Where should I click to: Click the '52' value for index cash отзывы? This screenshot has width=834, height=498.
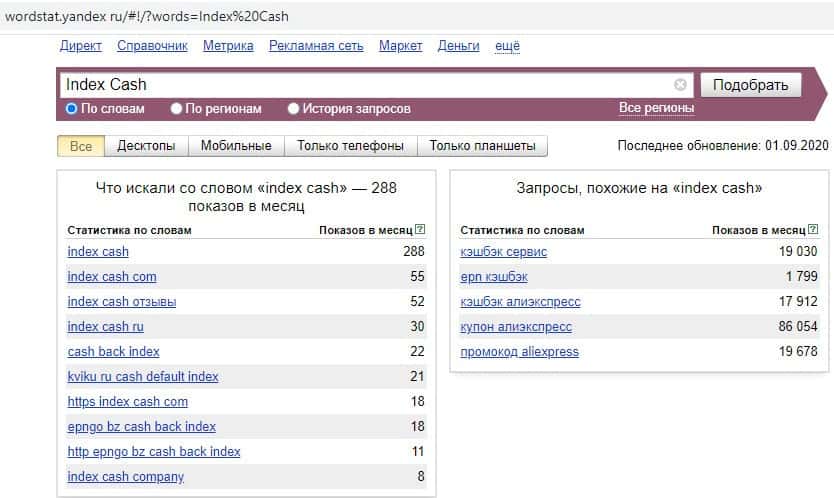pyautogui.click(x=417, y=301)
